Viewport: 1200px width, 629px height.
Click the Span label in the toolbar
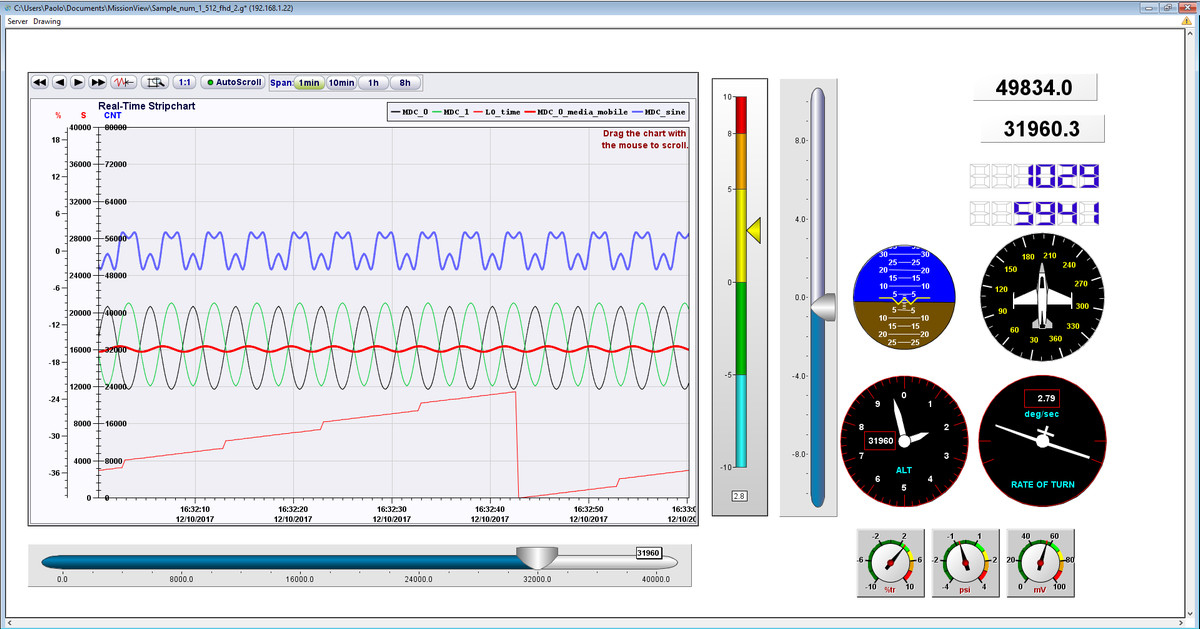[x=281, y=83]
